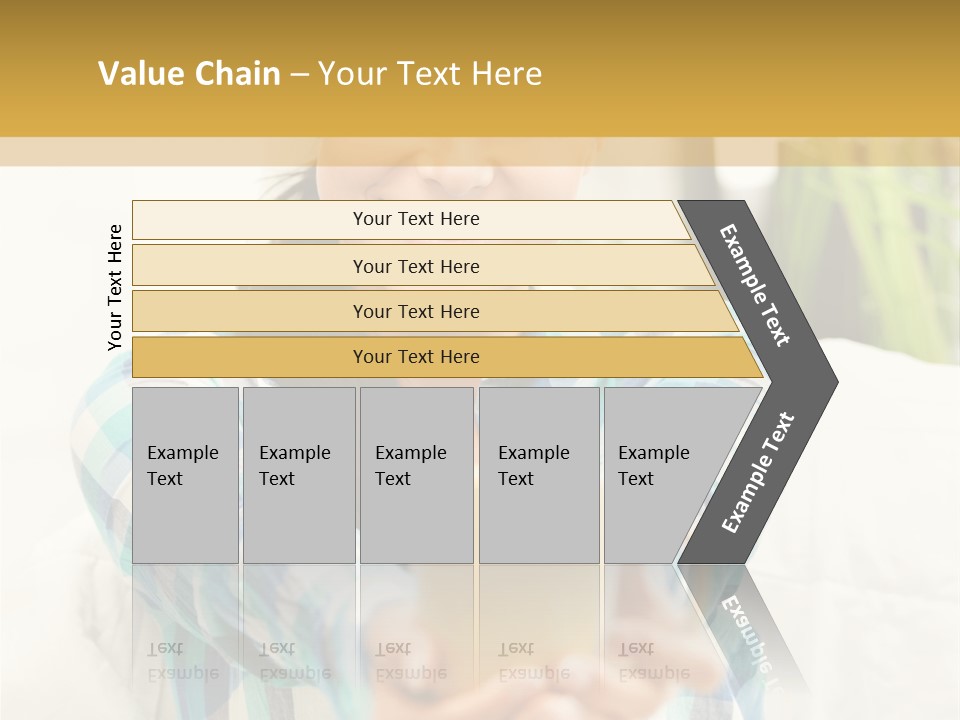Select upper 'Example Text' on dark chevron arrow
The width and height of the screenshot is (960, 720).
(x=756, y=286)
